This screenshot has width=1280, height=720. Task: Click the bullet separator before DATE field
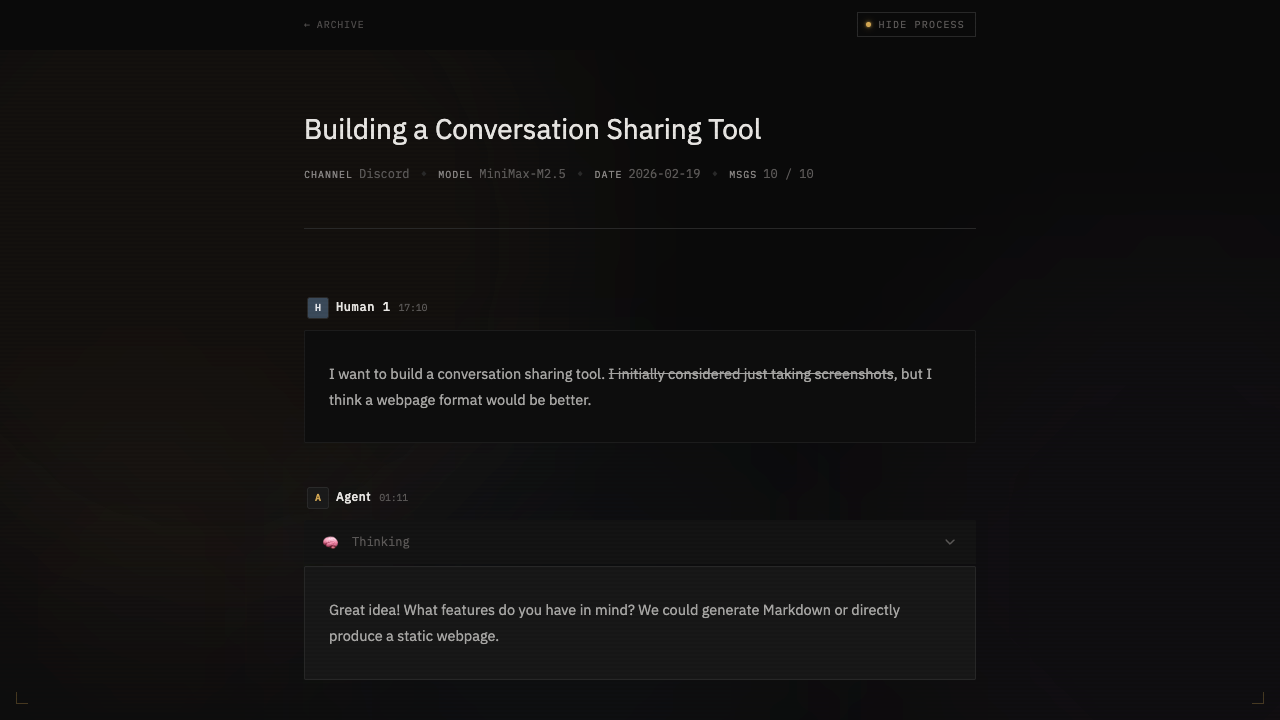click(578, 173)
